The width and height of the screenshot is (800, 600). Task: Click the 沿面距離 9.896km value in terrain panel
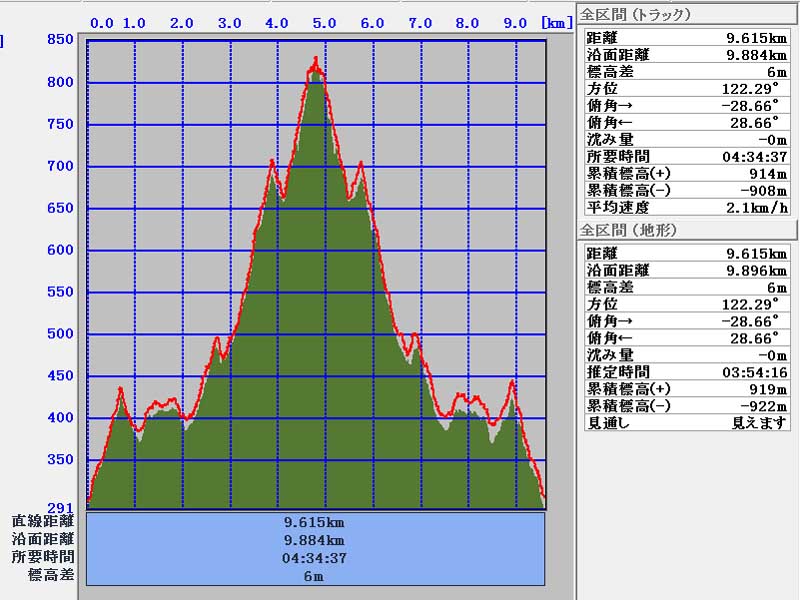[x=758, y=270]
